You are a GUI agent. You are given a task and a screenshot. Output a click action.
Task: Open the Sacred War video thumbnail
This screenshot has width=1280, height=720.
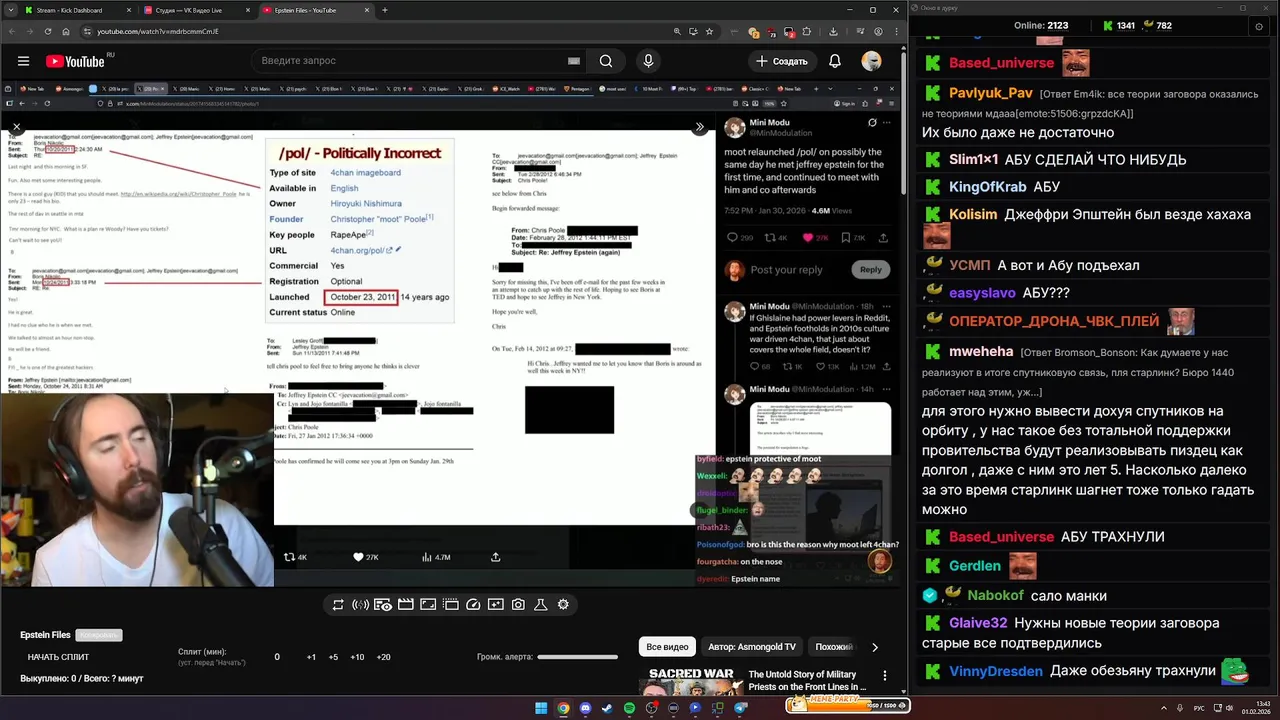tap(691, 680)
